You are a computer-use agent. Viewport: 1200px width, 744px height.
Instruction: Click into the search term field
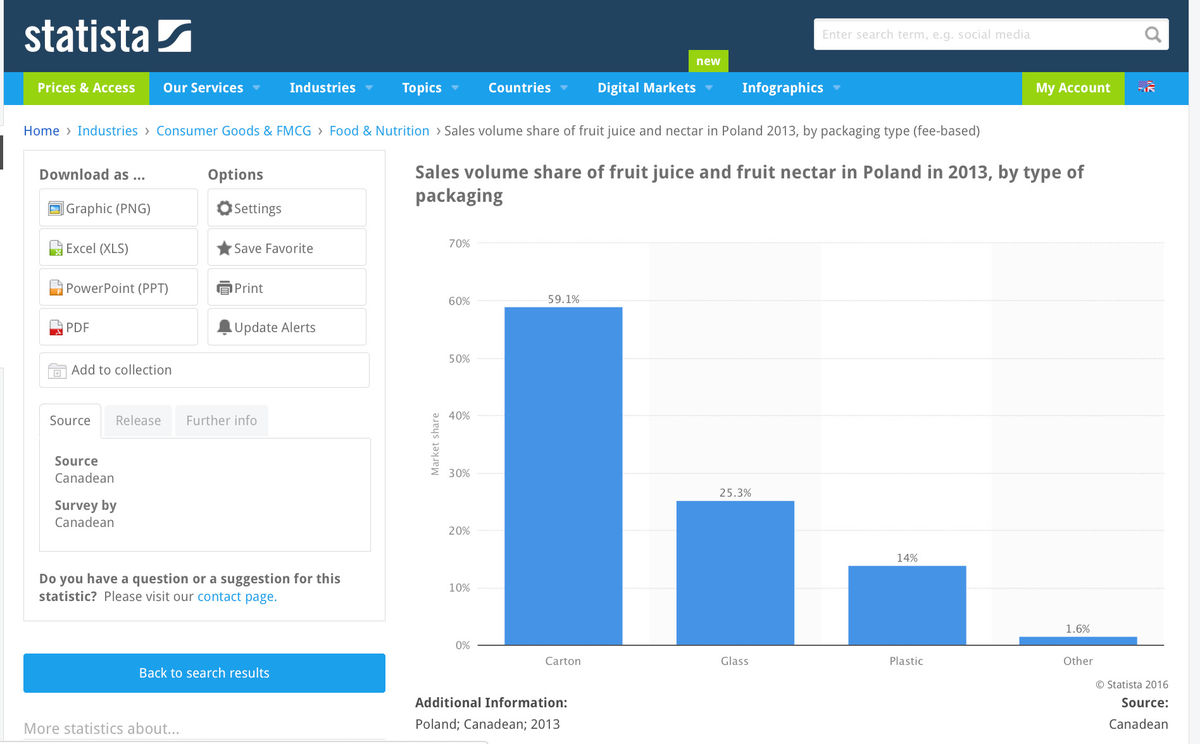tap(975, 34)
